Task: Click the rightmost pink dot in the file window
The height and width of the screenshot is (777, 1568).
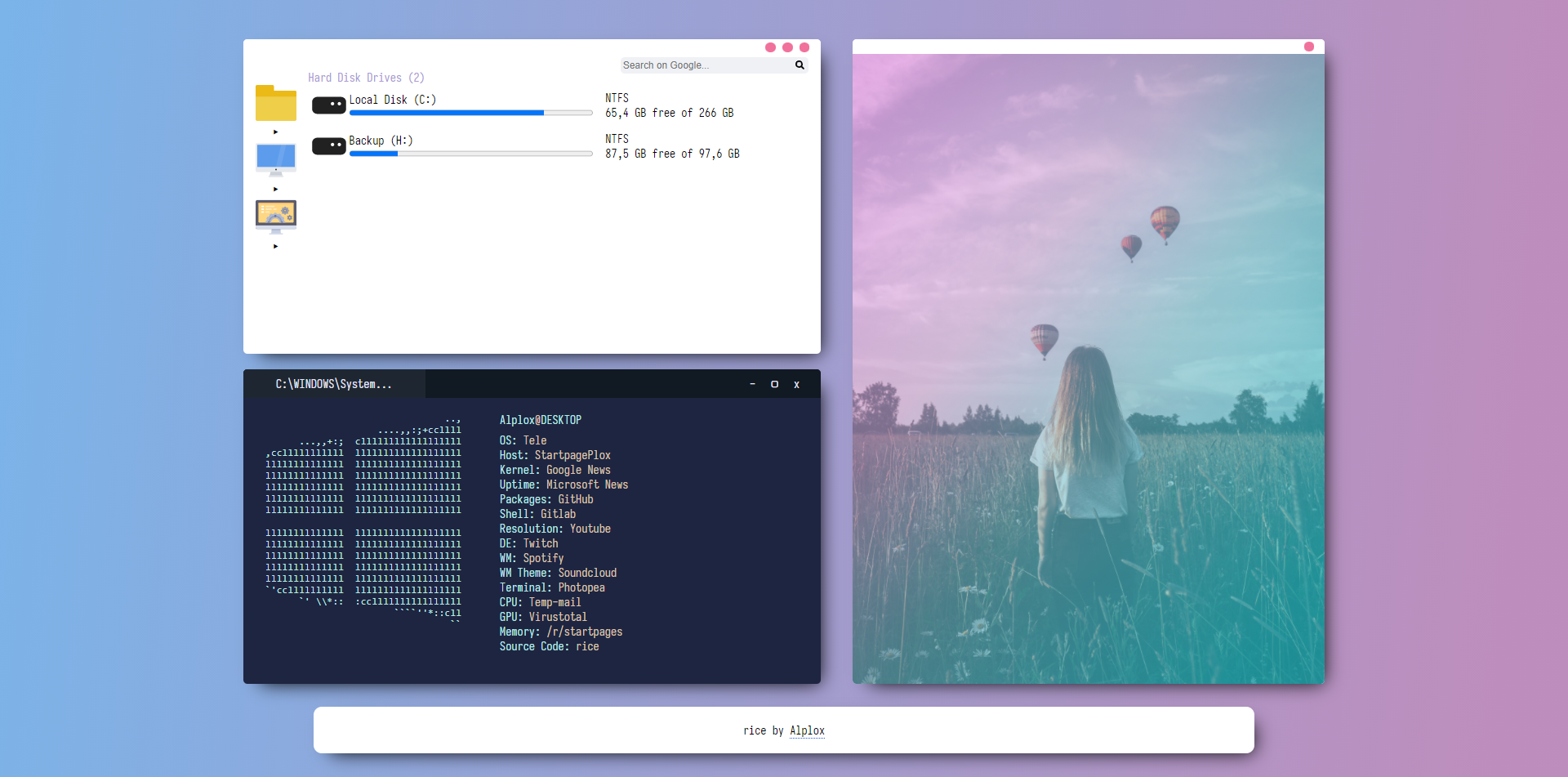Action: pyautogui.click(x=804, y=47)
